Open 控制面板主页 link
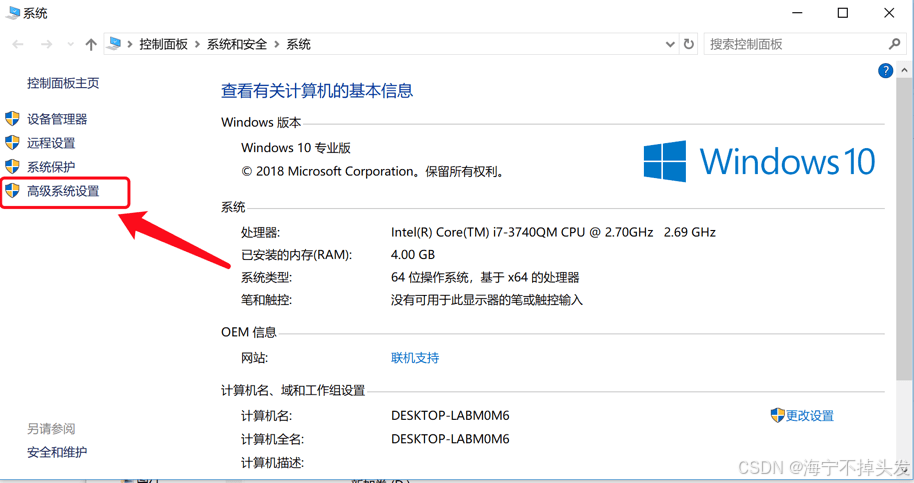This screenshot has width=914, height=483. [63, 83]
